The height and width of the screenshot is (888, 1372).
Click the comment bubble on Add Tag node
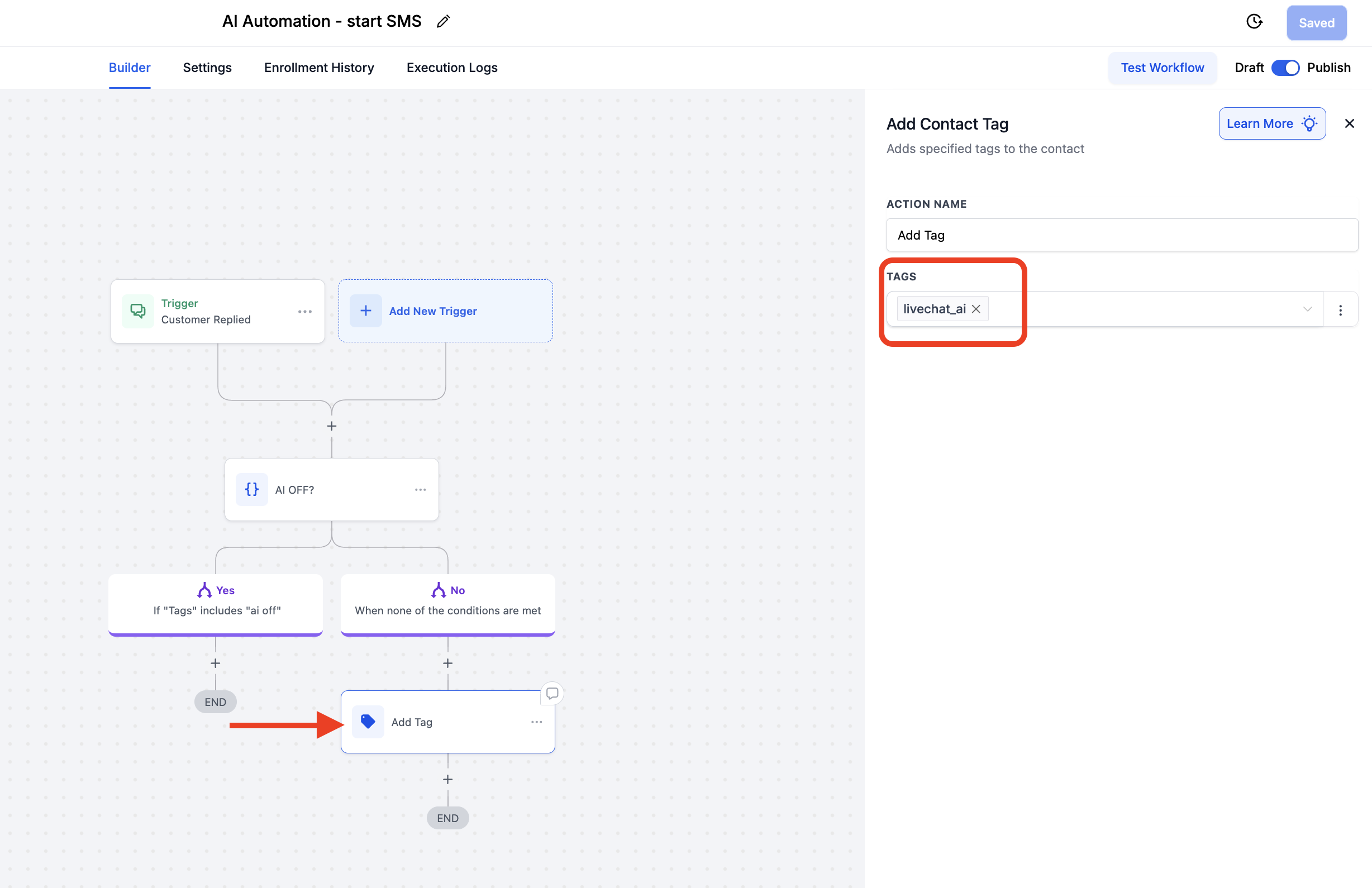pos(552,693)
